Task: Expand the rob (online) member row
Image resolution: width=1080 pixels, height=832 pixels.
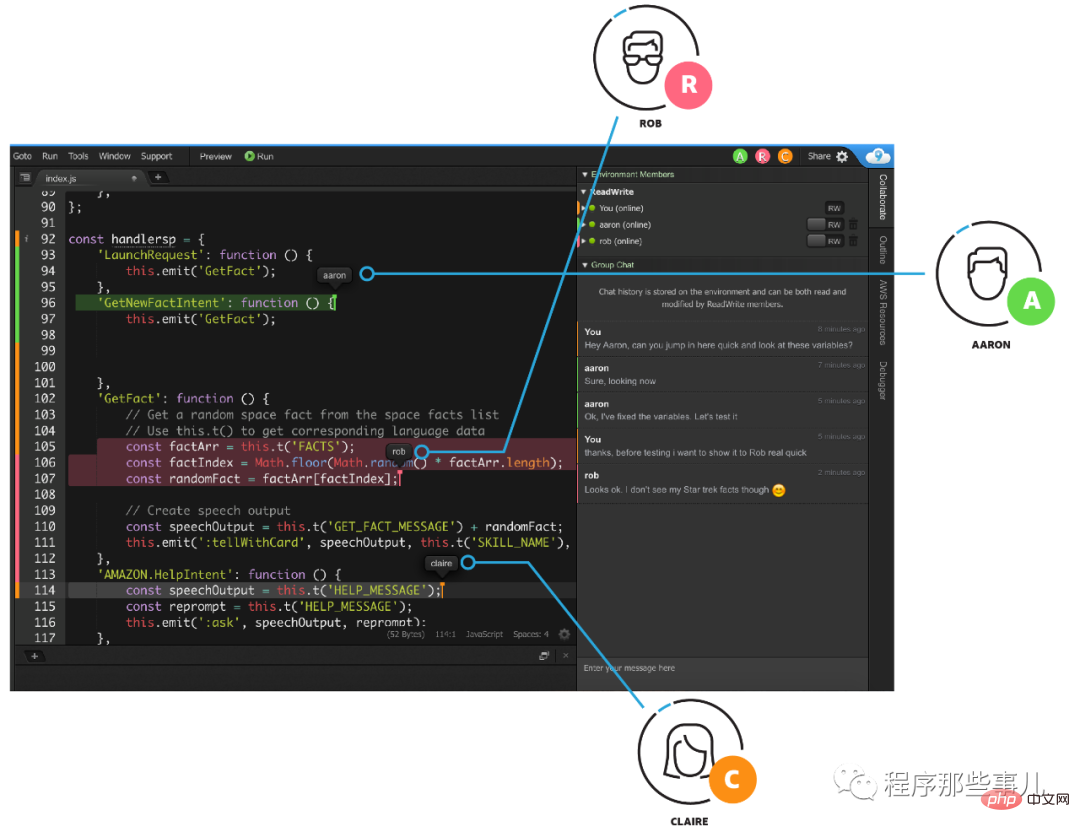Action: click(583, 241)
